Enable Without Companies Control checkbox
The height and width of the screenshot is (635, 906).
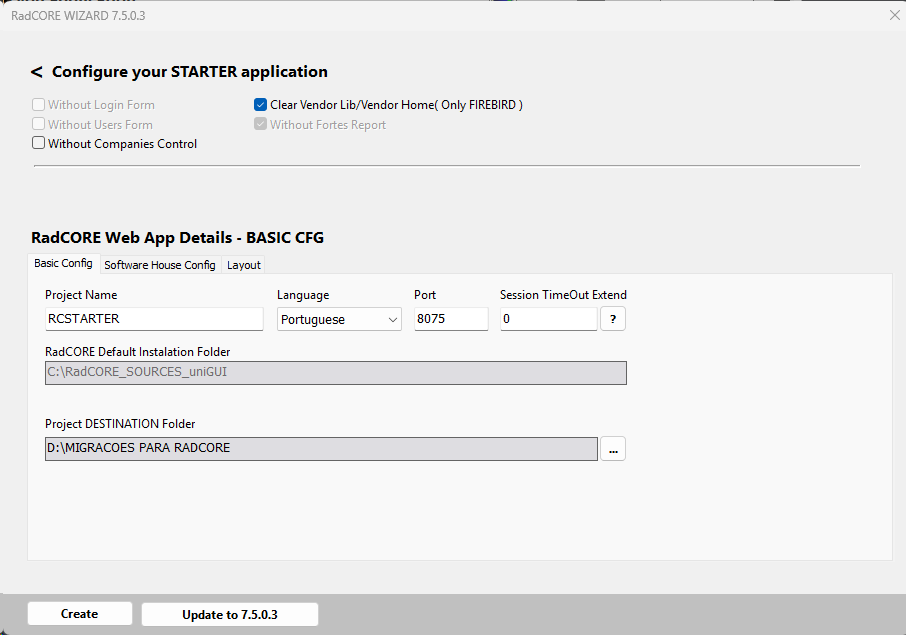(39, 144)
